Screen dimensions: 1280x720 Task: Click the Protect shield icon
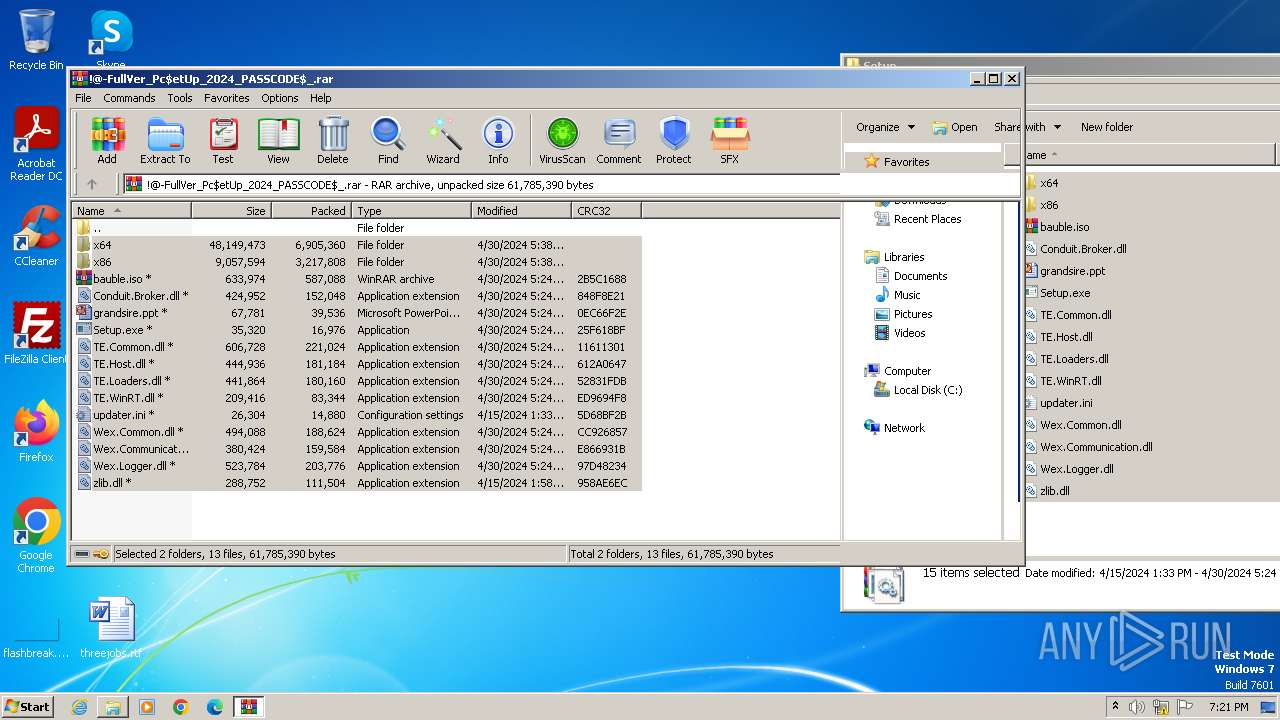point(674,141)
